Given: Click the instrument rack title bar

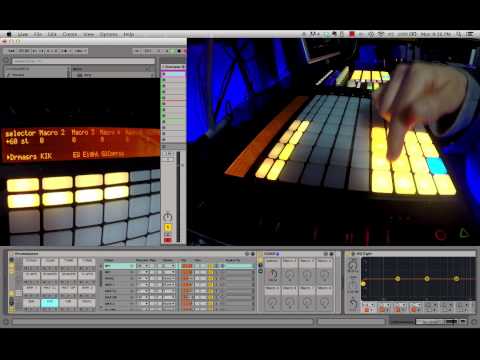Looking at the screenshot, I should tap(299, 254).
